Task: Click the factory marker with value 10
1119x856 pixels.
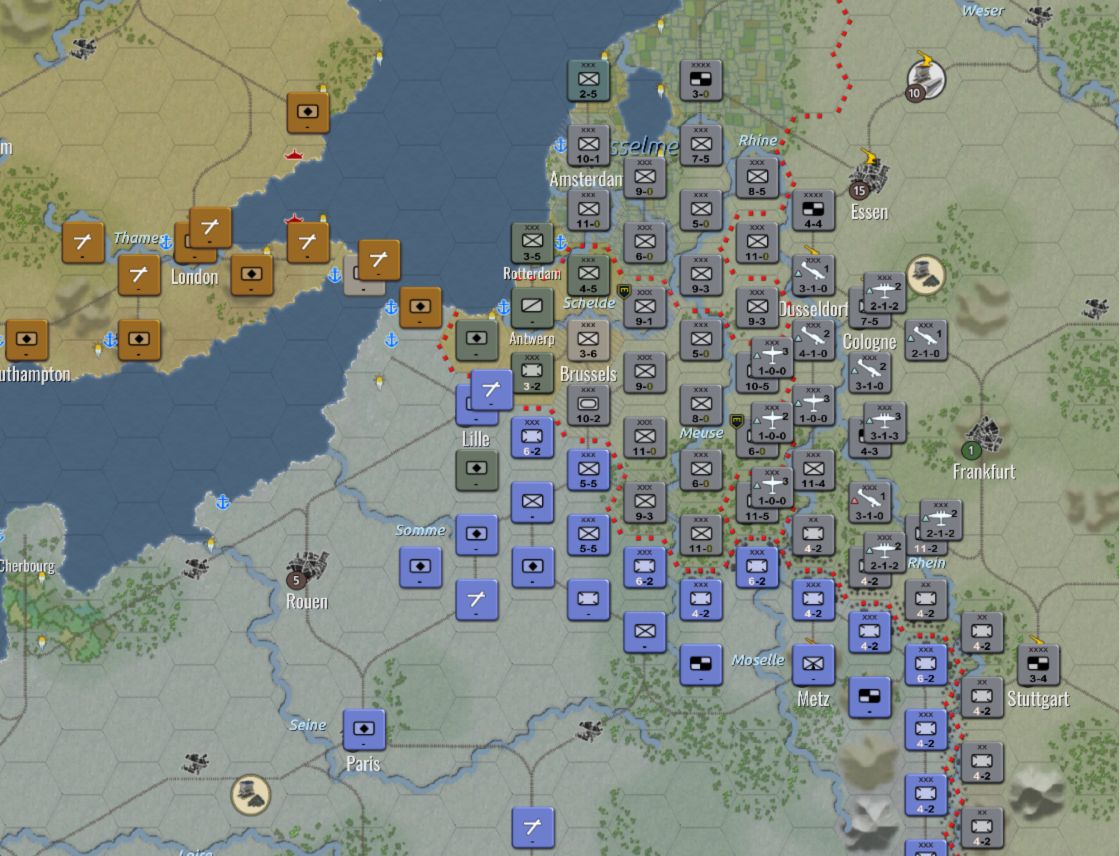Action: click(925, 79)
